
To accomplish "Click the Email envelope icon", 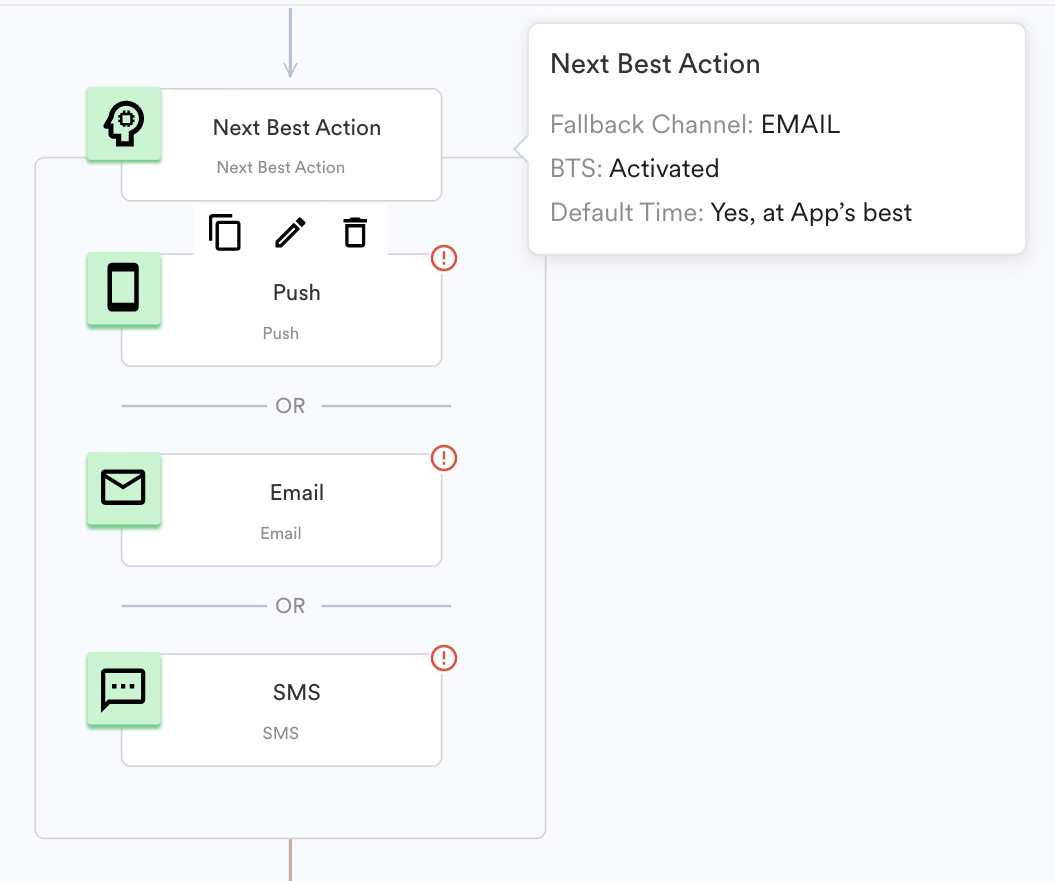I will [123, 489].
